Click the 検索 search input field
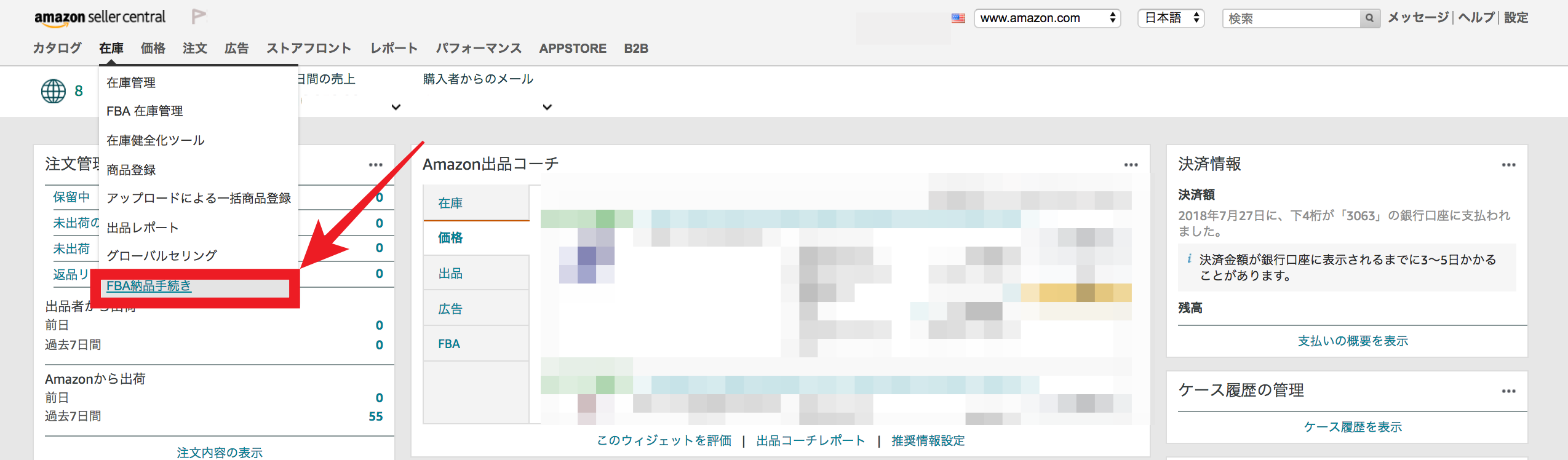The height and width of the screenshot is (460, 1568). pyautogui.click(x=1291, y=18)
